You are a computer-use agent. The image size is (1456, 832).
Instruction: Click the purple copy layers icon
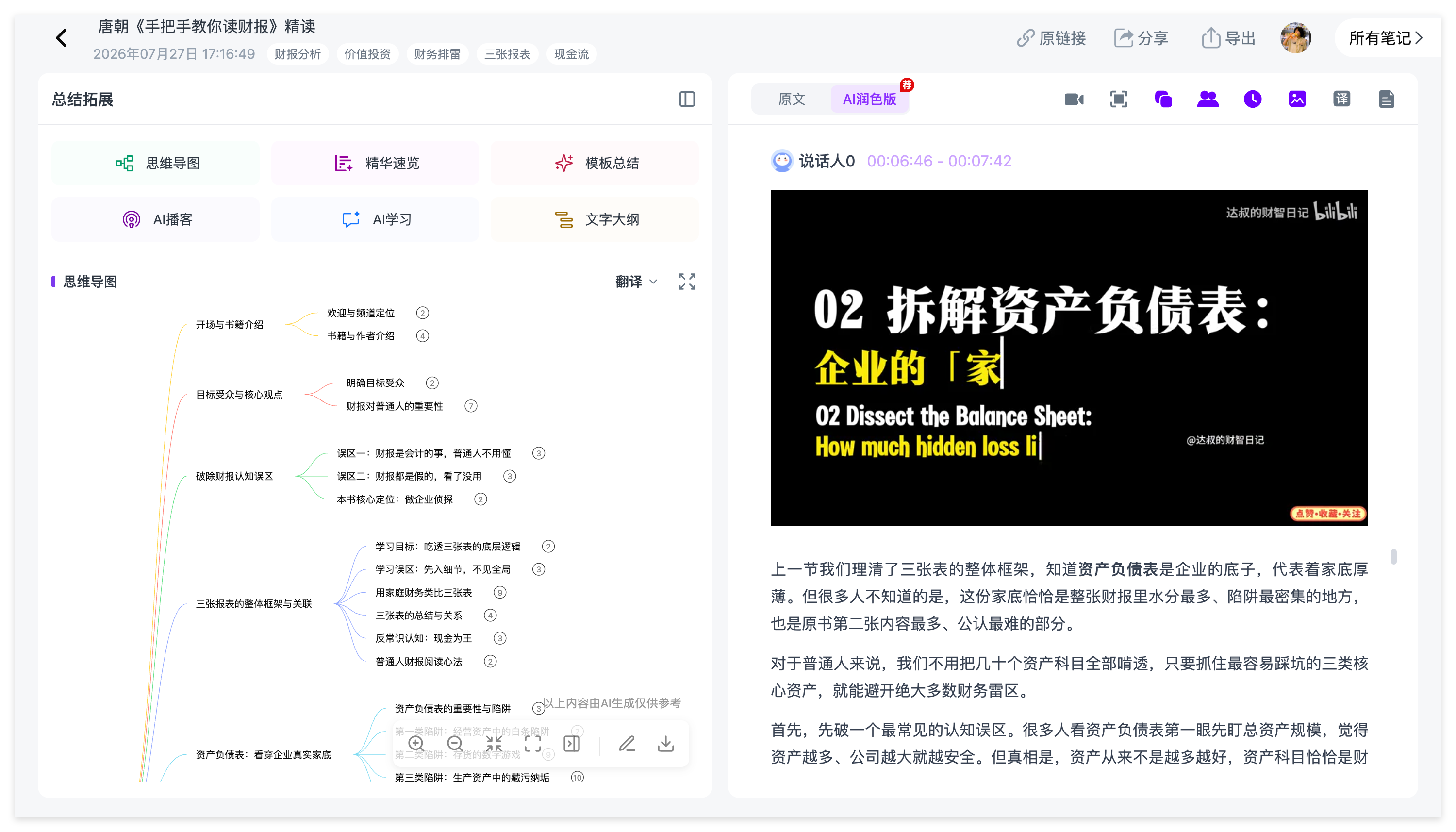1163,100
